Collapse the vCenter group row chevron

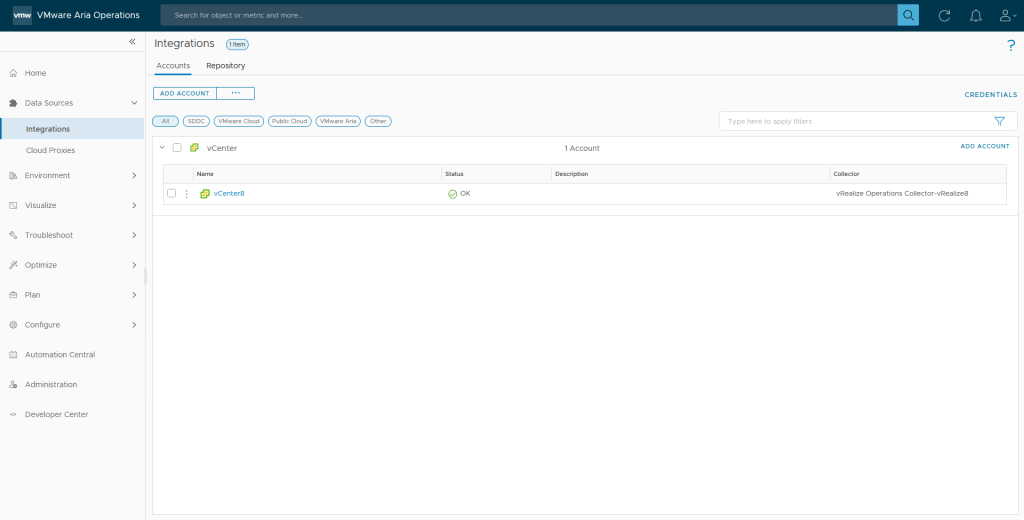(x=163, y=148)
